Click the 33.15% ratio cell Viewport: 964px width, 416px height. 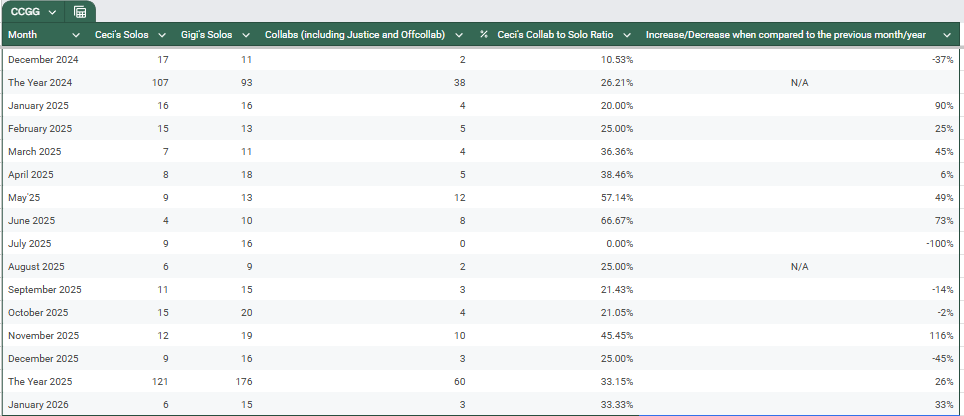click(618, 382)
